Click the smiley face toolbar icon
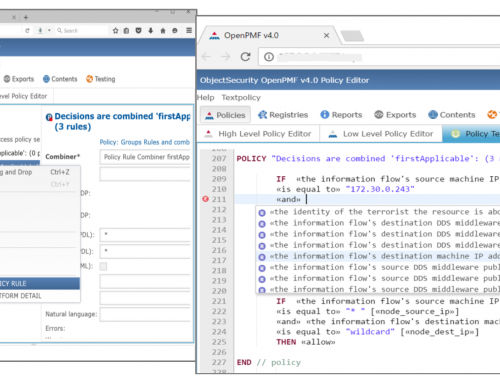The width and height of the screenshot is (500, 383). click(175, 31)
